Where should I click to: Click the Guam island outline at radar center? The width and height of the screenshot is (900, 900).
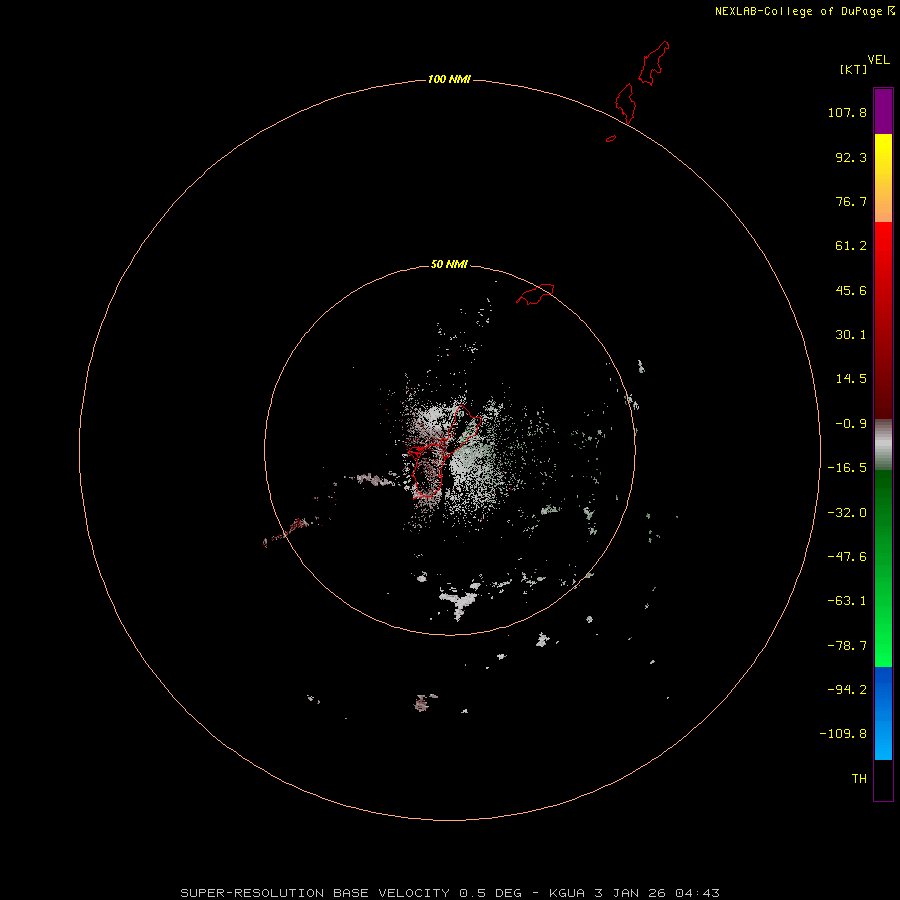(445, 452)
